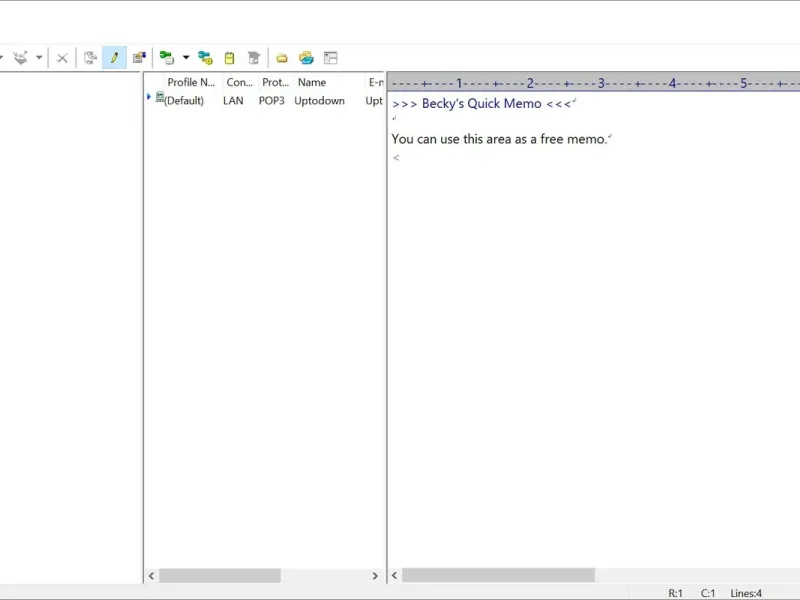800x600 pixels.
Task: Click the gray template document icon
Action: pyautogui.click(x=254, y=58)
